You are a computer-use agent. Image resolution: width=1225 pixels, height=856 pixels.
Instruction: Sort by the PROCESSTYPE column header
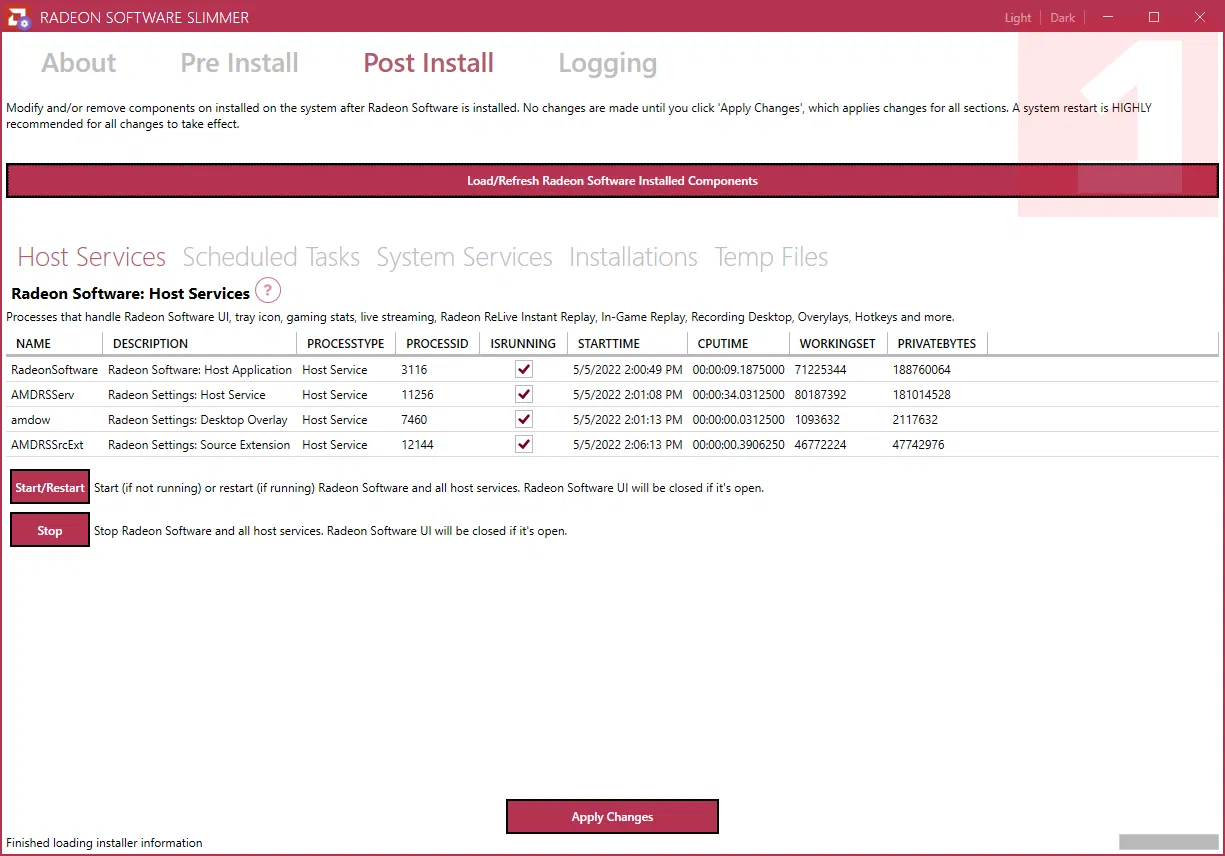[x=345, y=343]
